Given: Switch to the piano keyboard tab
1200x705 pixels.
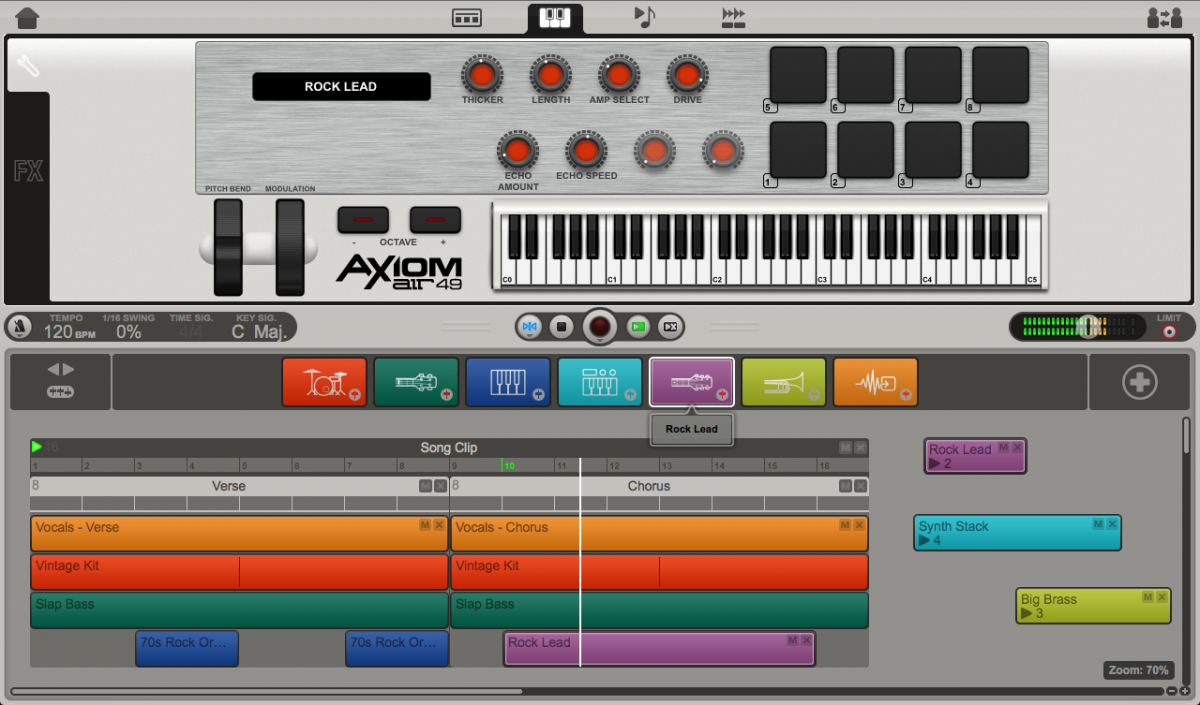Looking at the screenshot, I should tap(555, 18).
